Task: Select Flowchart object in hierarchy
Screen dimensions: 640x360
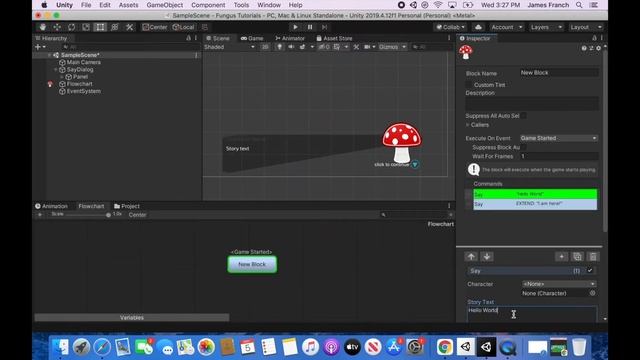Action: (79, 84)
